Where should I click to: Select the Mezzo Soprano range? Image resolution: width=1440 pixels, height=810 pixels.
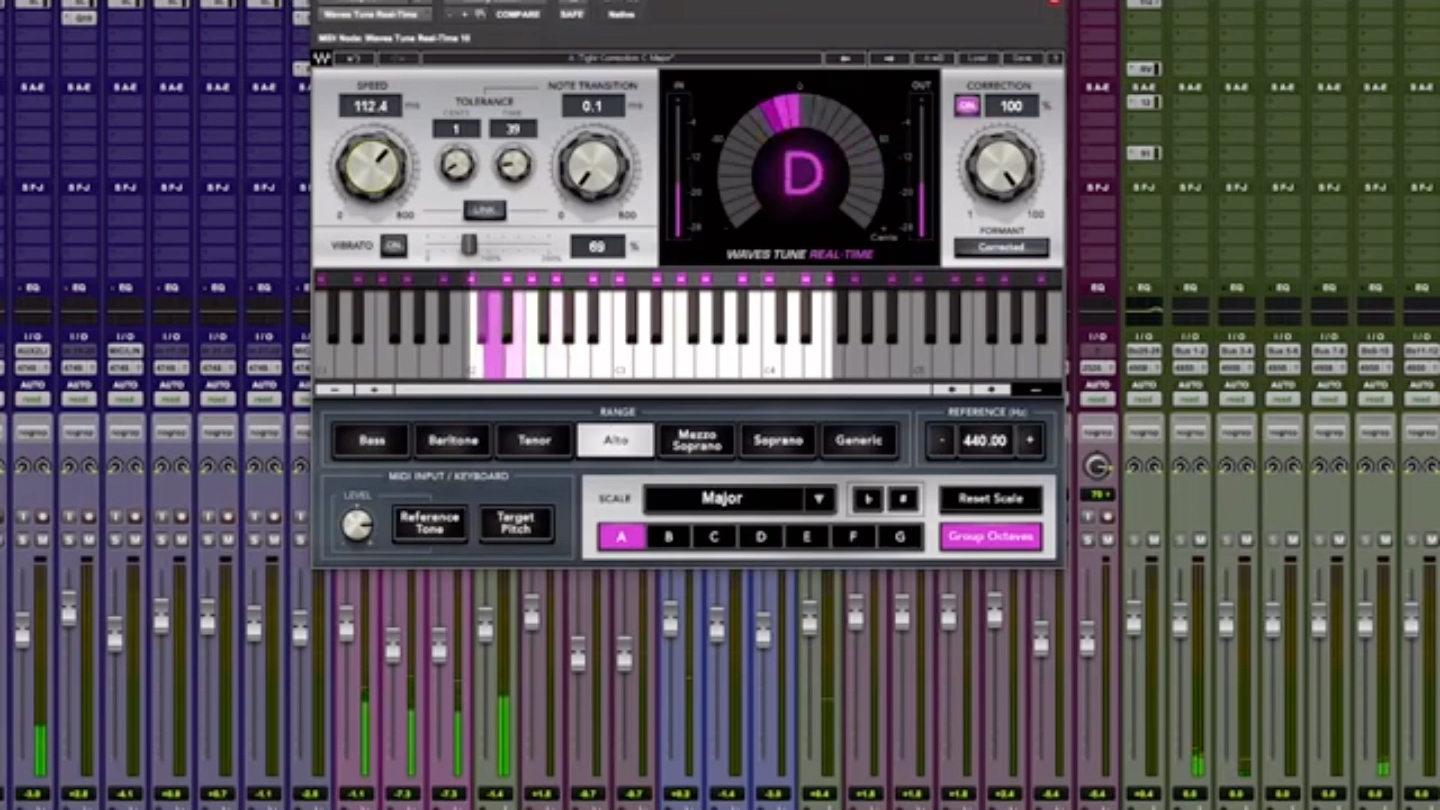point(697,441)
